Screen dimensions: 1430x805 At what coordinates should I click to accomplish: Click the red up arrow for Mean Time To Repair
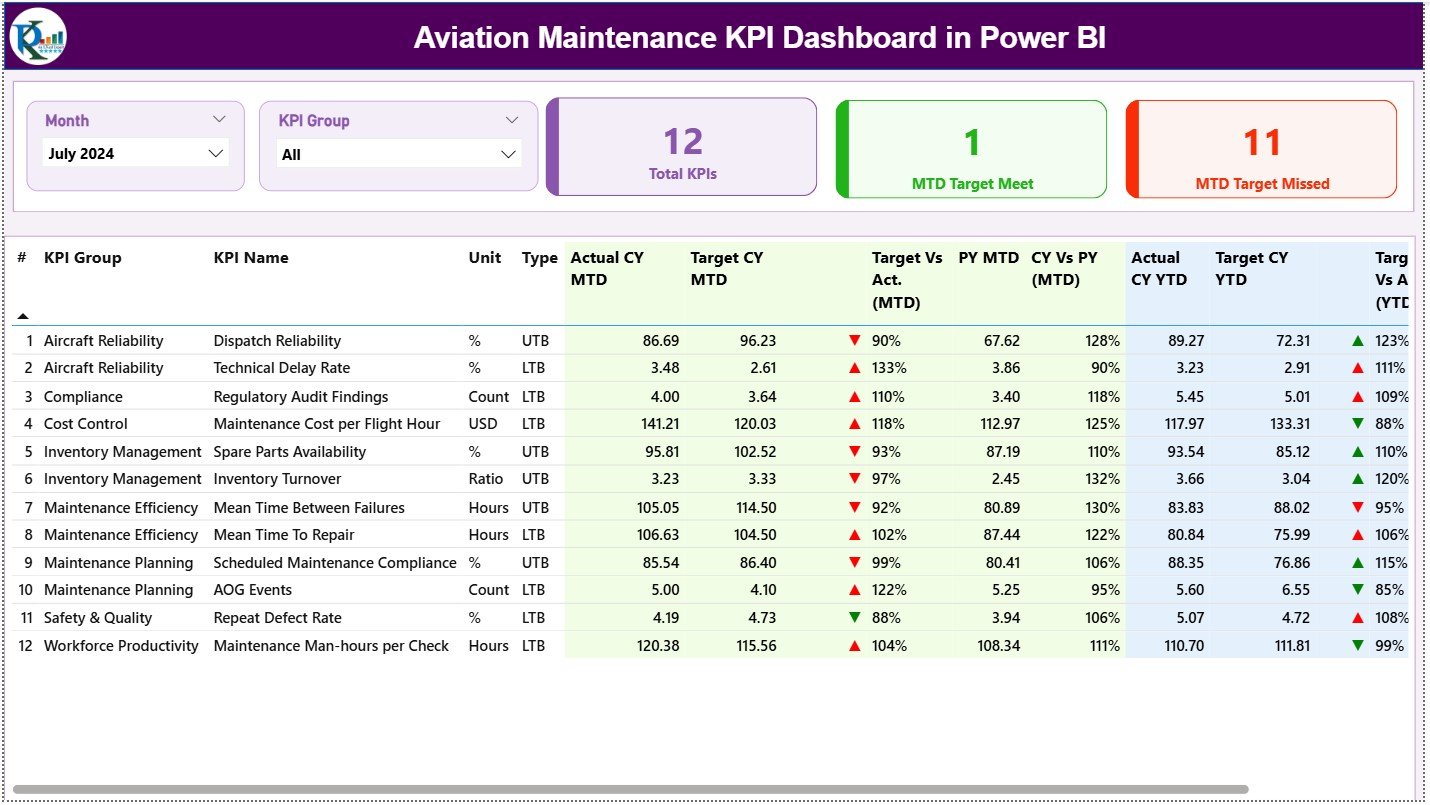(854, 534)
